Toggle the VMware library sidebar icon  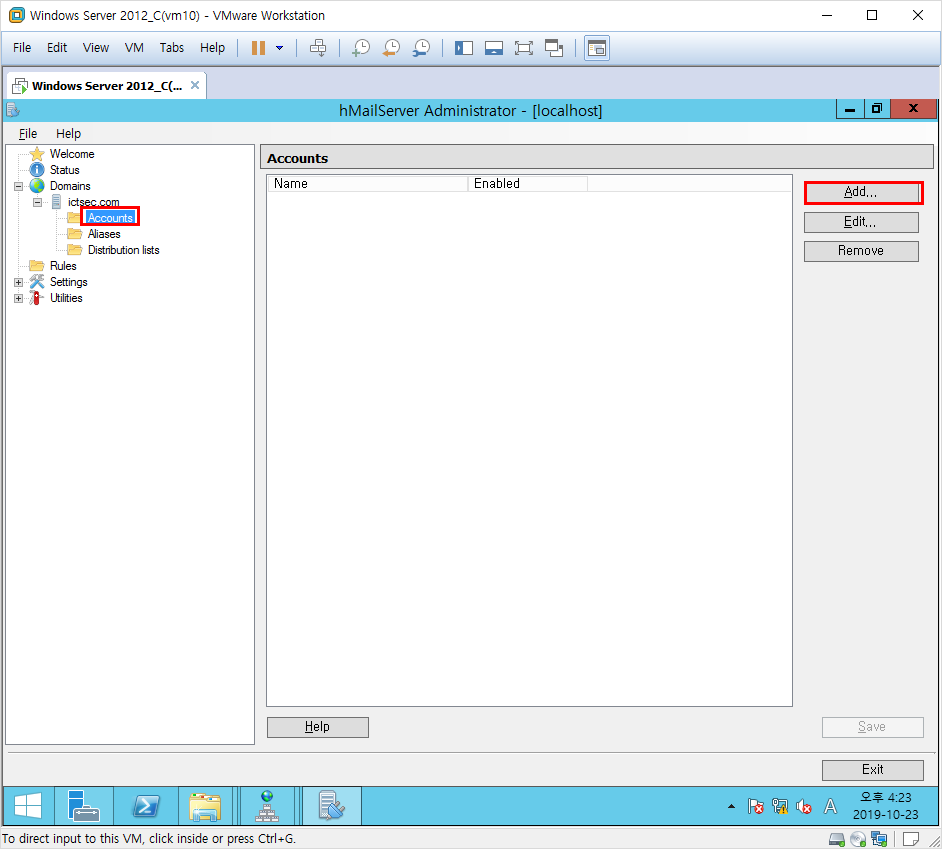point(464,48)
